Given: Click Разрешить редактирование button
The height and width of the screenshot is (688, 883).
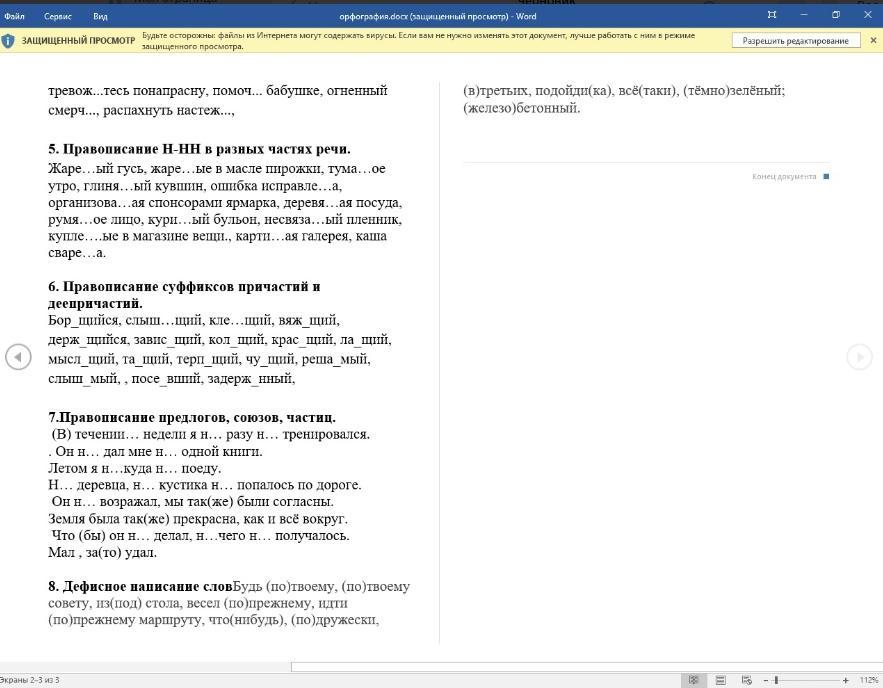Looking at the screenshot, I should (796, 41).
